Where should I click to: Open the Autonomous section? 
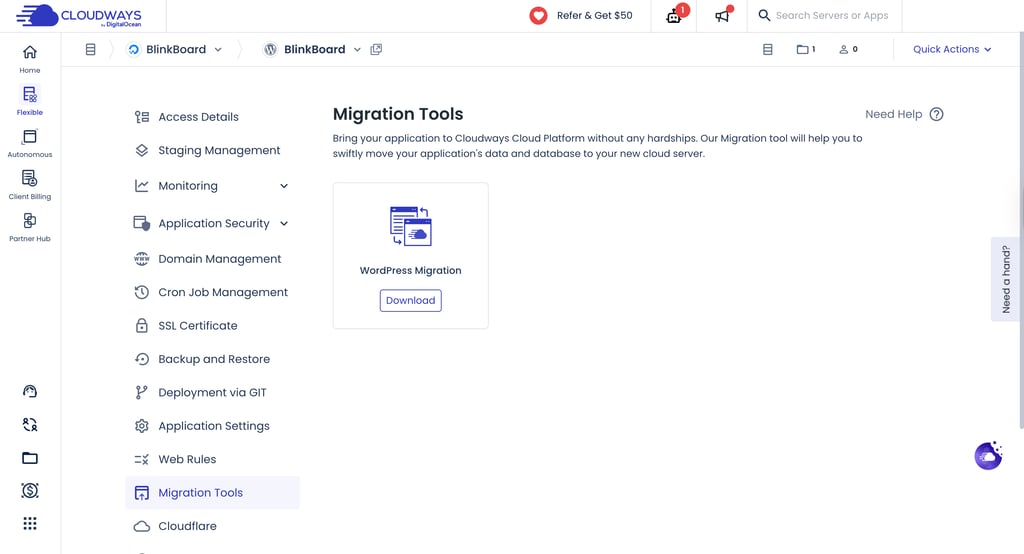[29, 143]
